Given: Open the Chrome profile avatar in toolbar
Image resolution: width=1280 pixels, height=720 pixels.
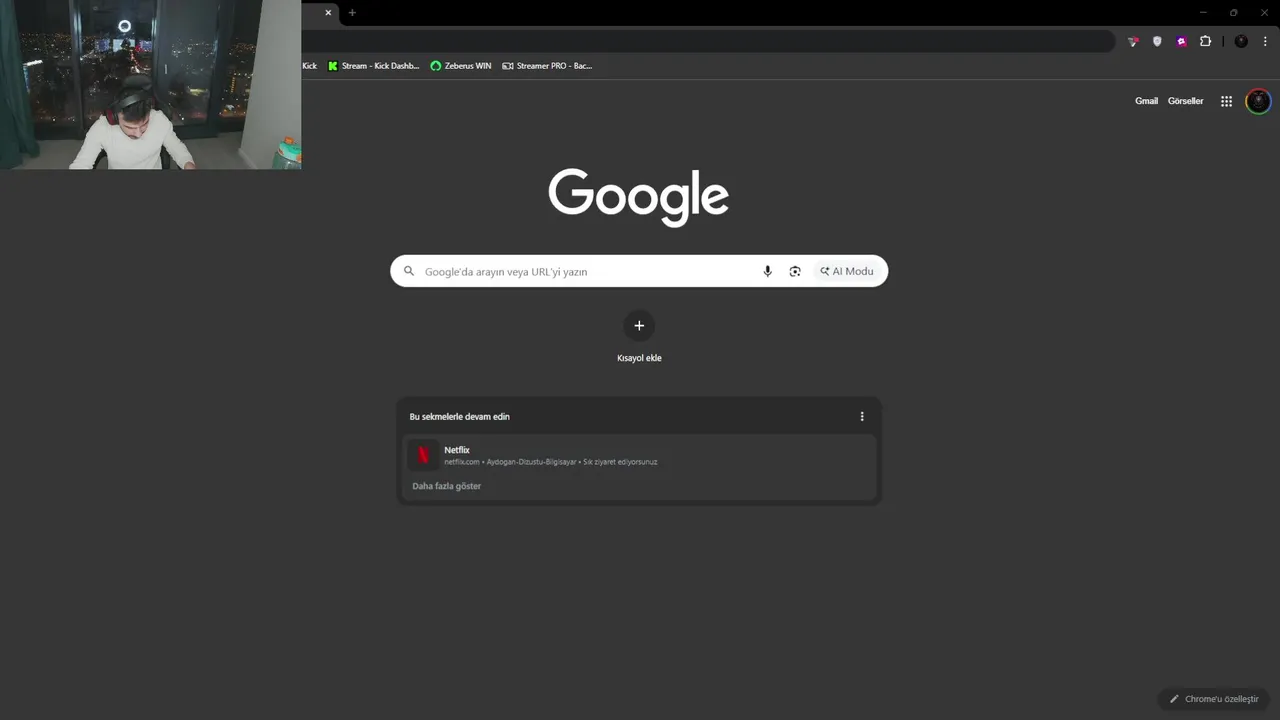Looking at the screenshot, I should 1241,41.
